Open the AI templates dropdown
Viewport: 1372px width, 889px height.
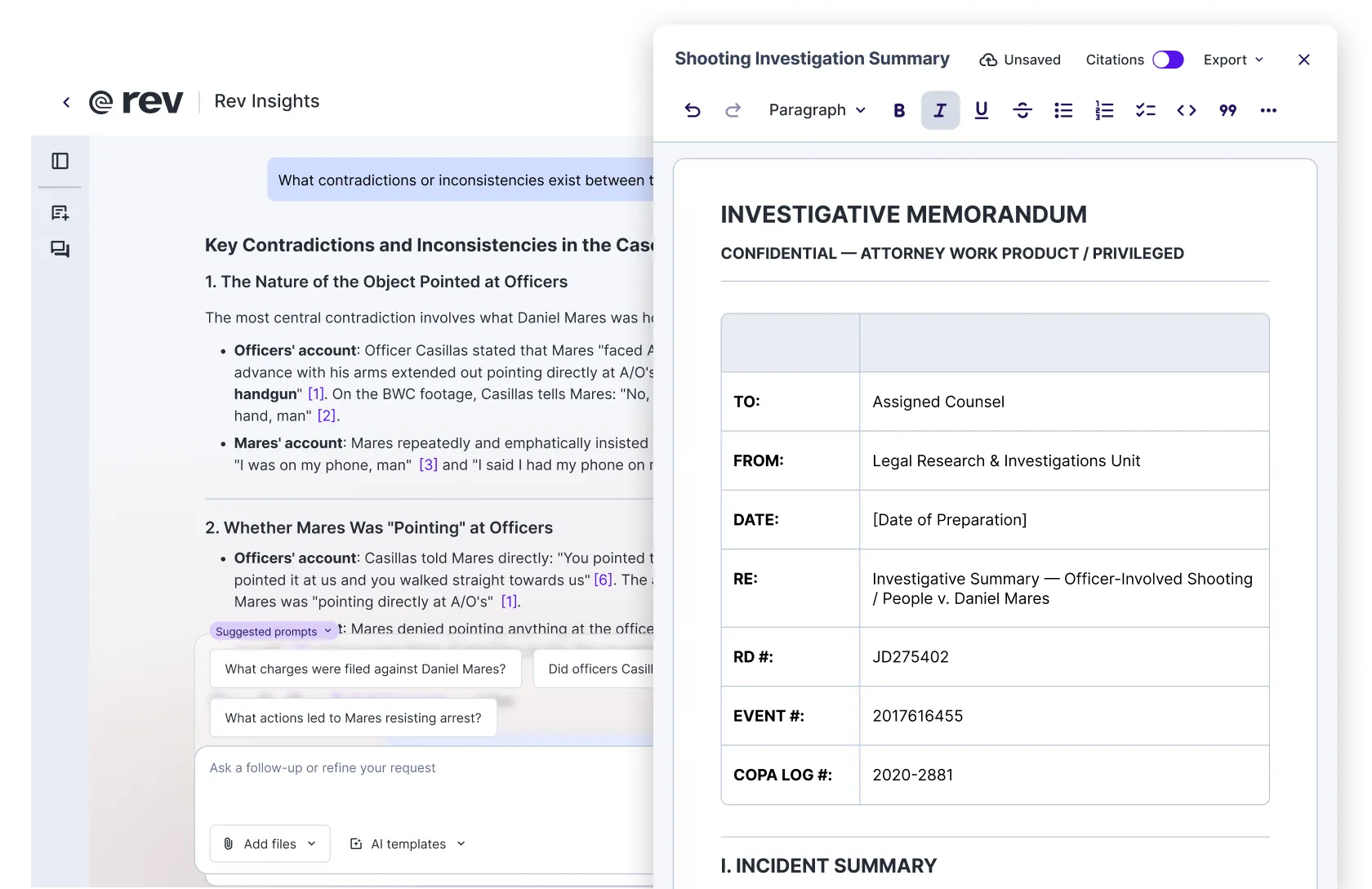(408, 843)
